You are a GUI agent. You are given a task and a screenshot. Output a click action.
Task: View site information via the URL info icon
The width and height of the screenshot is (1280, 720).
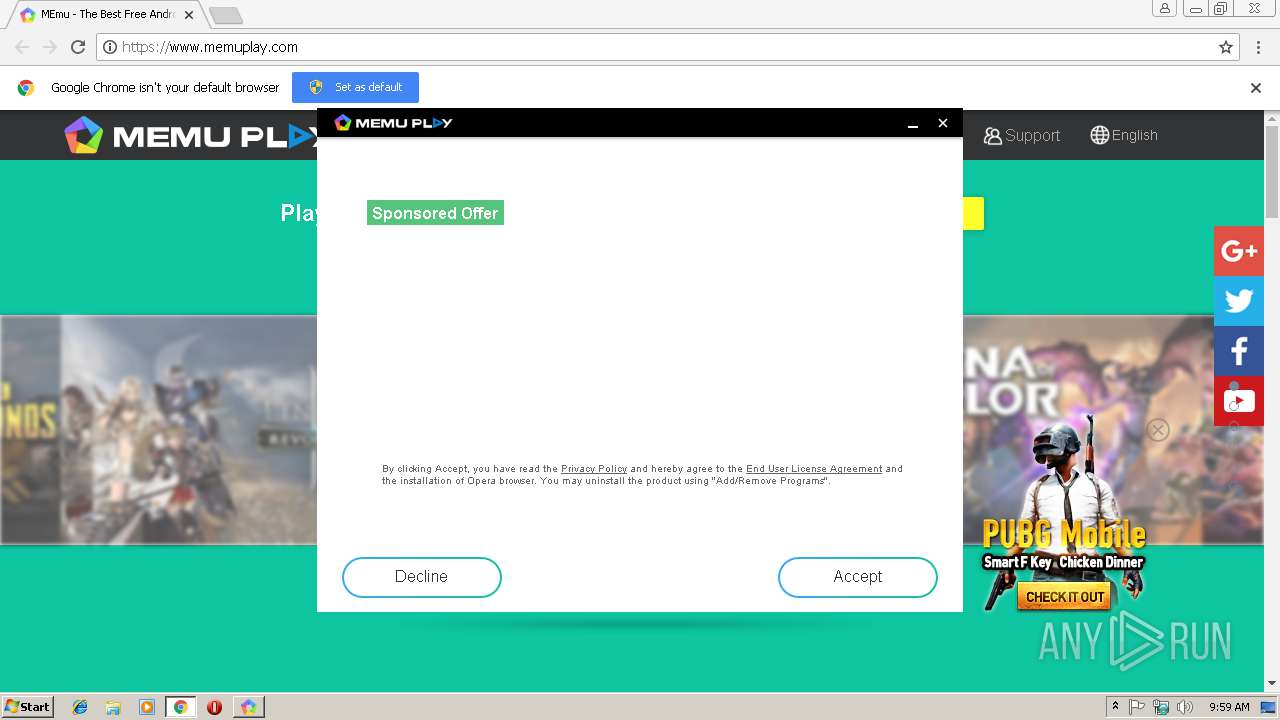click(110, 47)
